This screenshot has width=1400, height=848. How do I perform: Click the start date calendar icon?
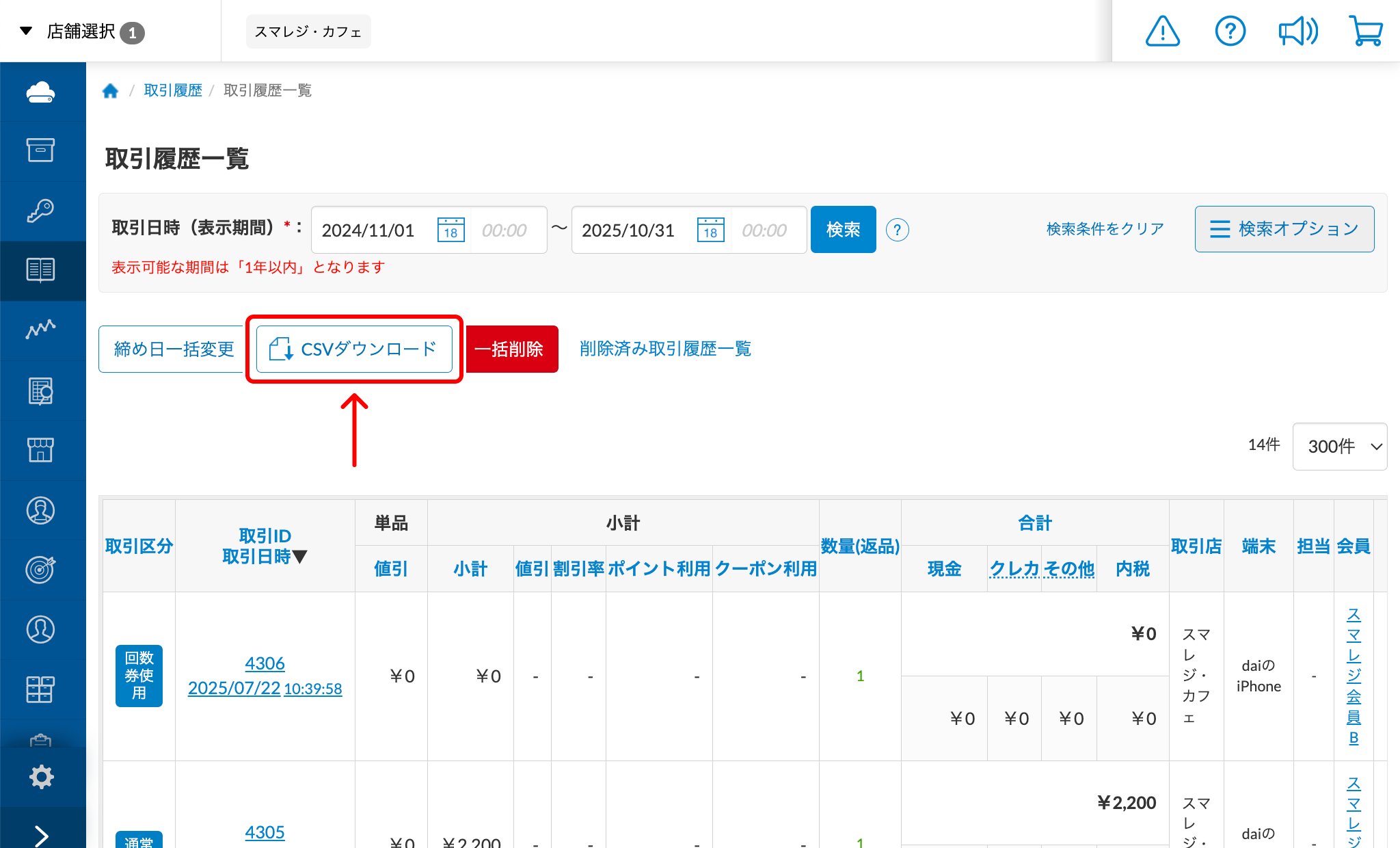[450, 230]
